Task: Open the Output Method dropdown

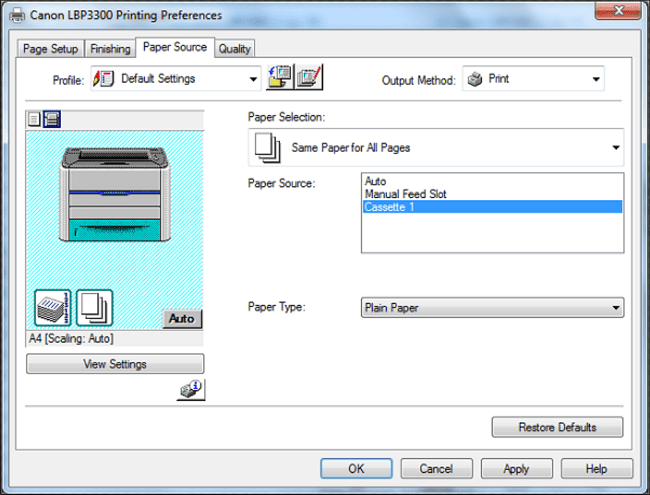Action: point(533,79)
